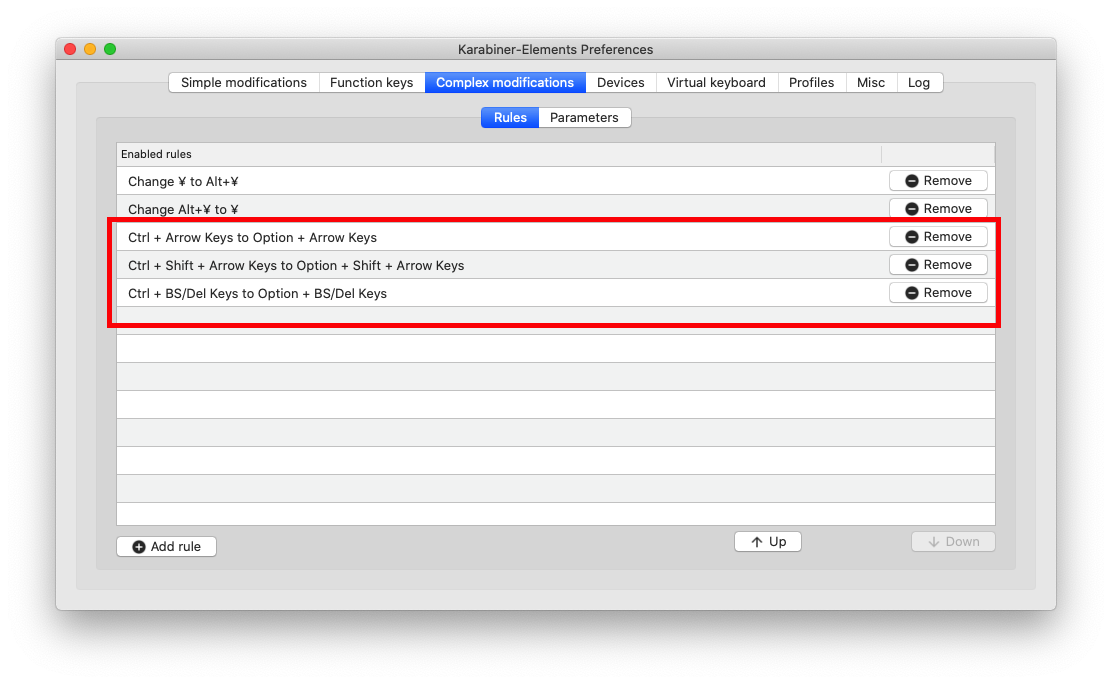Select the Rules sub-tab
The image size is (1112, 684).
(x=510, y=118)
